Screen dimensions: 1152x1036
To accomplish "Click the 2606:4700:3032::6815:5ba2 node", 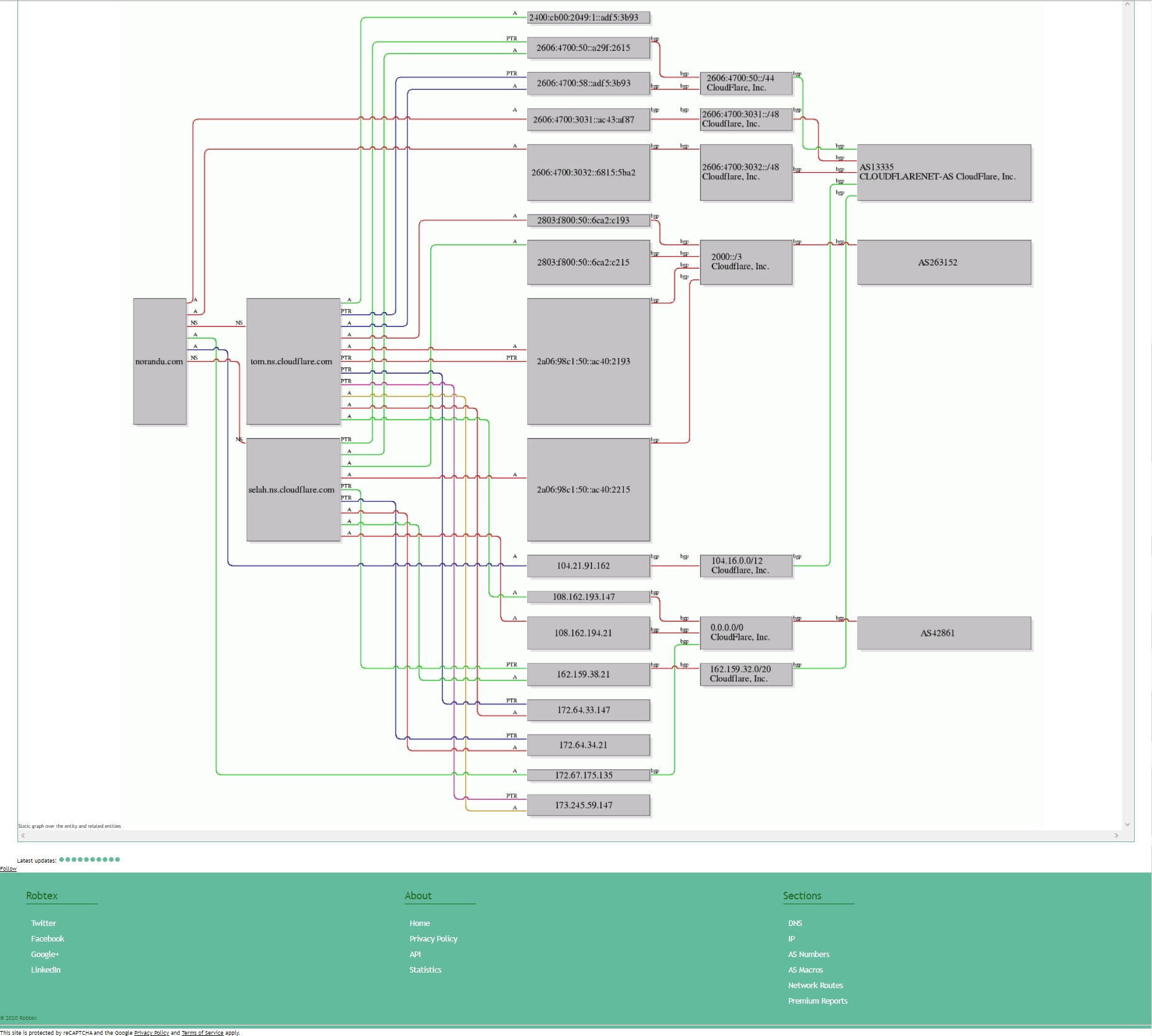I will 589,172.
